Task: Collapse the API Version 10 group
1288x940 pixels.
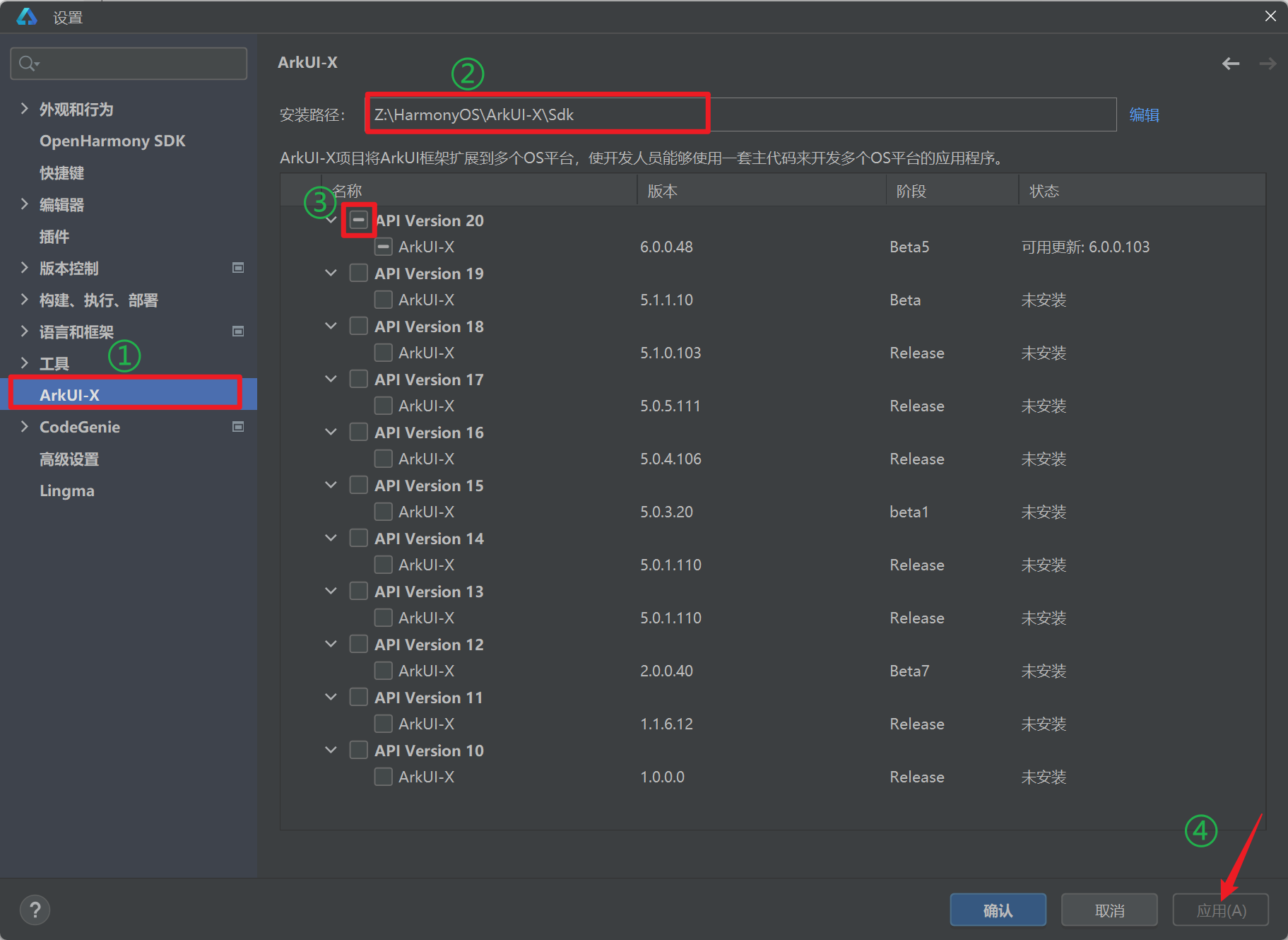Action: 331,751
